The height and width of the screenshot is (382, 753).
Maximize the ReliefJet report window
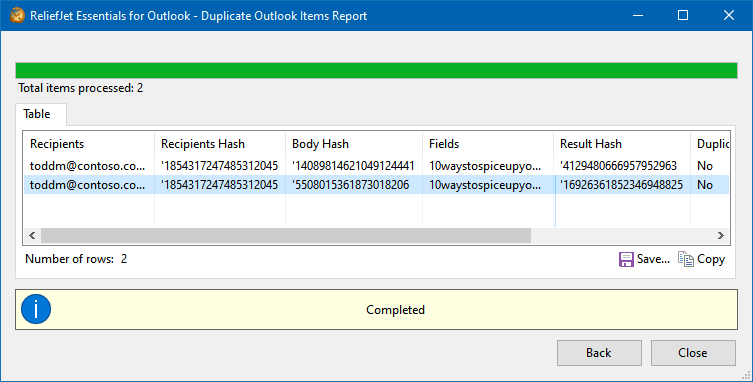(683, 15)
